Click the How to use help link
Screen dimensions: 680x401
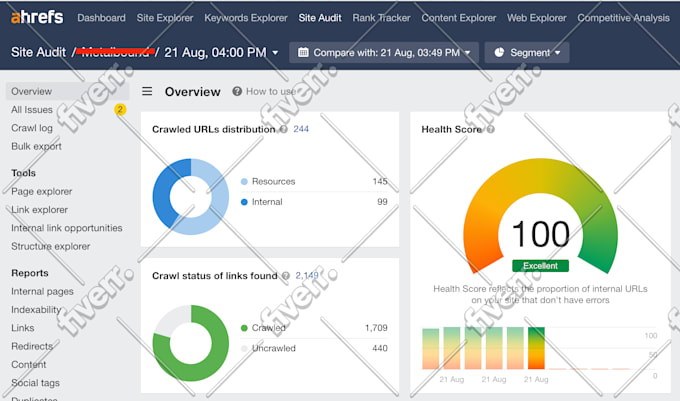(271, 91)
